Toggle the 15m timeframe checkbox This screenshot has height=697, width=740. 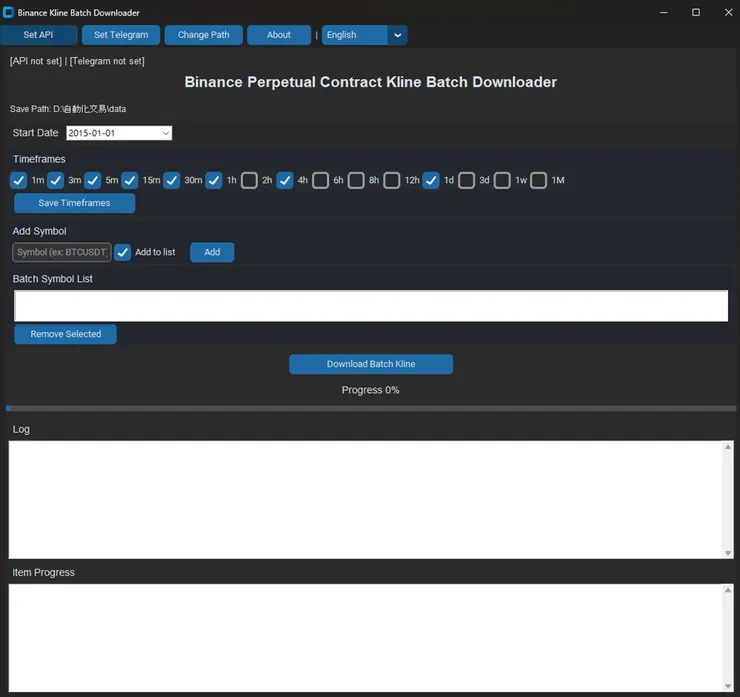tap(129, 180)
